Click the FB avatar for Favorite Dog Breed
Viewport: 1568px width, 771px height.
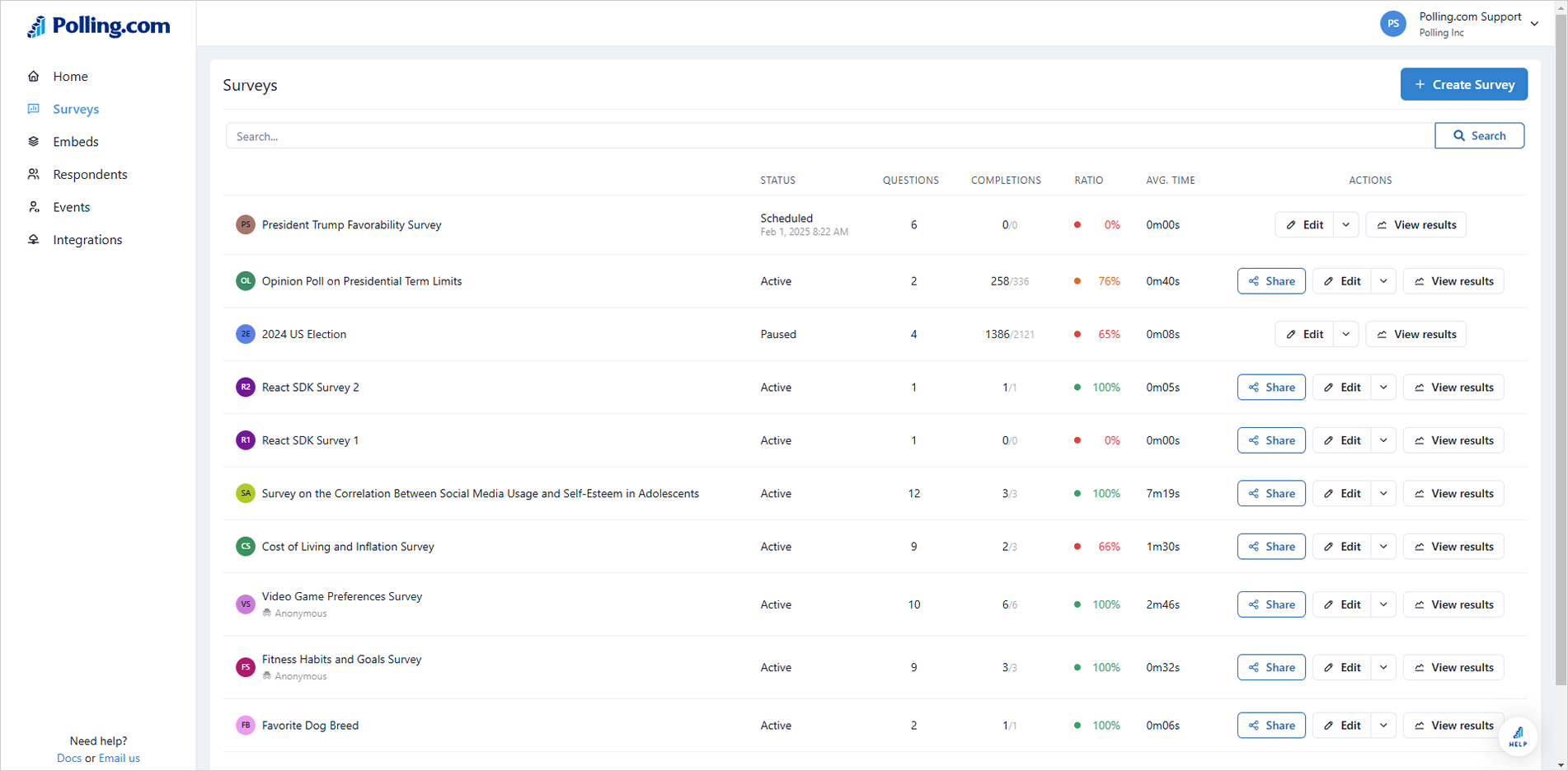coord(246,726)
